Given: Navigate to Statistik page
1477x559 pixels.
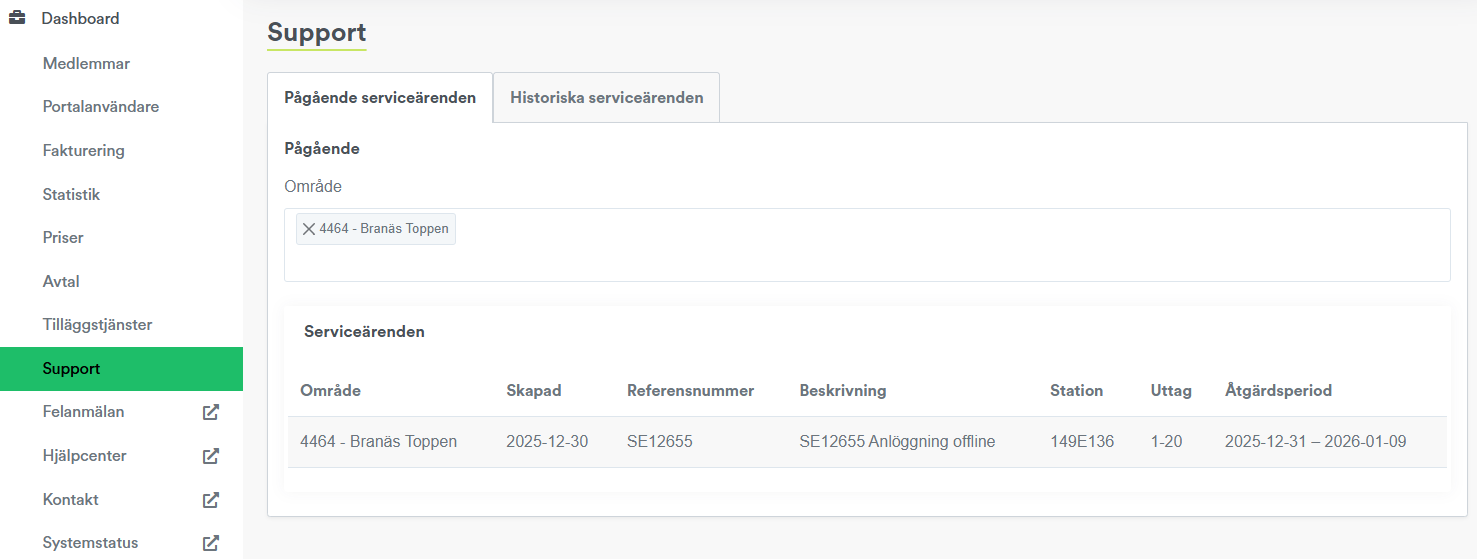Looking at the screenshot, I should [71, 194].
